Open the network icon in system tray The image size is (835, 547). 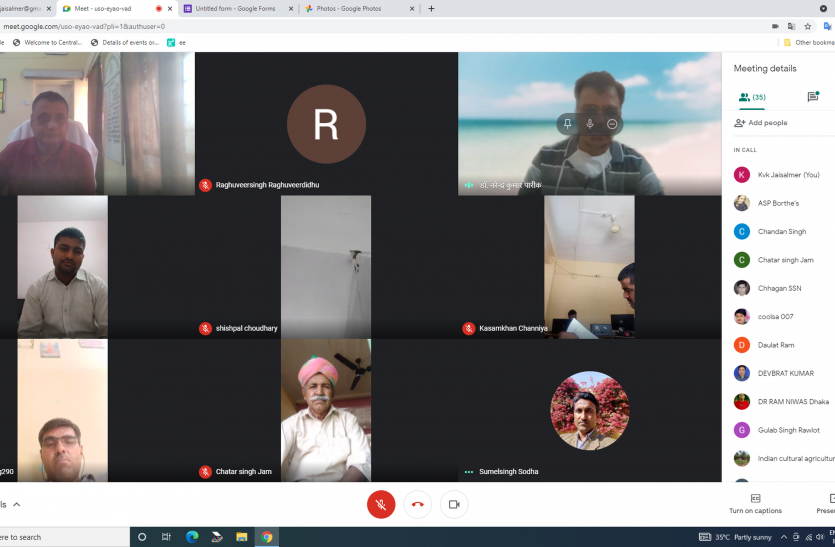pos(808,537)
